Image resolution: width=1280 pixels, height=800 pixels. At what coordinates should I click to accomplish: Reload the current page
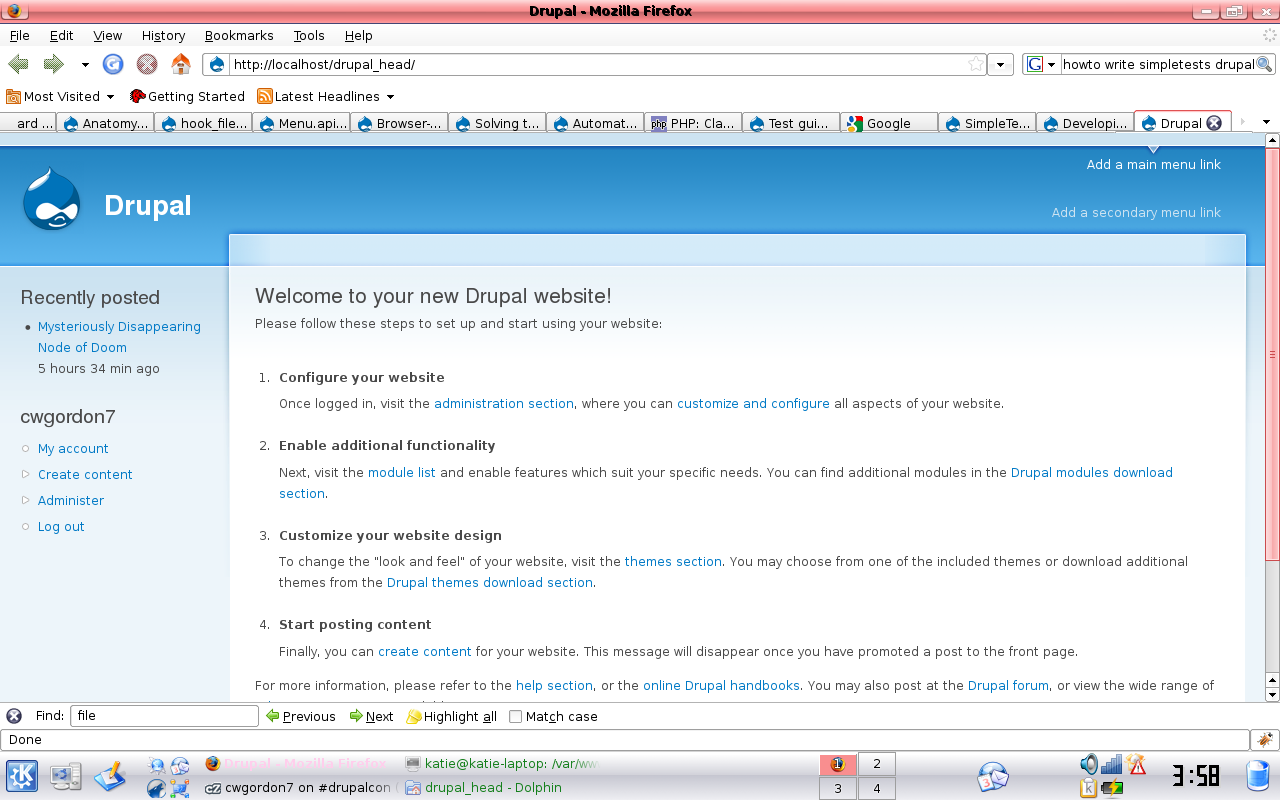click(113, 64)
